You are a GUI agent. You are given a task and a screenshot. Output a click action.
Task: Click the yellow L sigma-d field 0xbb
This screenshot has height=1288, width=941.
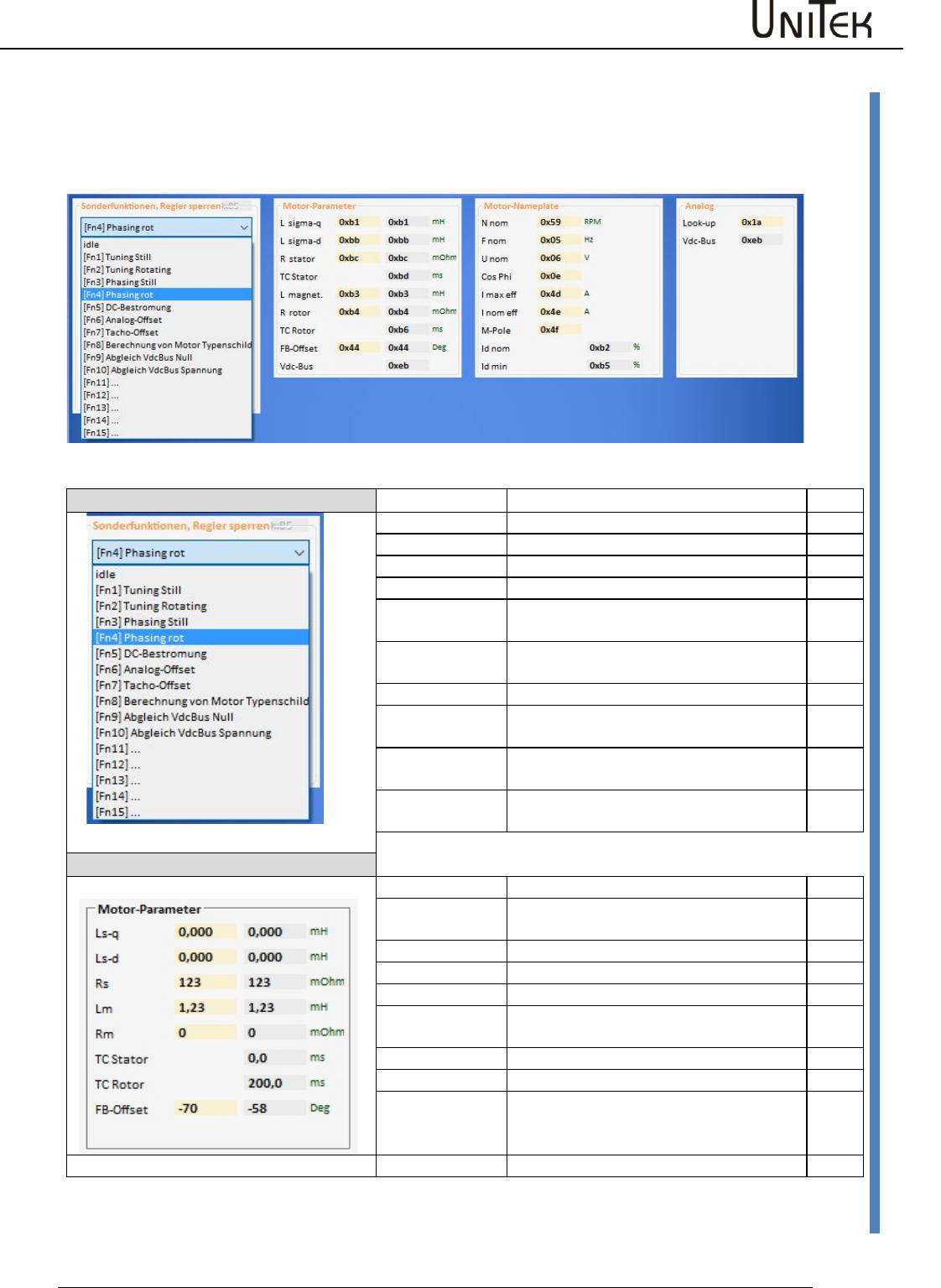tap(358, 240)
